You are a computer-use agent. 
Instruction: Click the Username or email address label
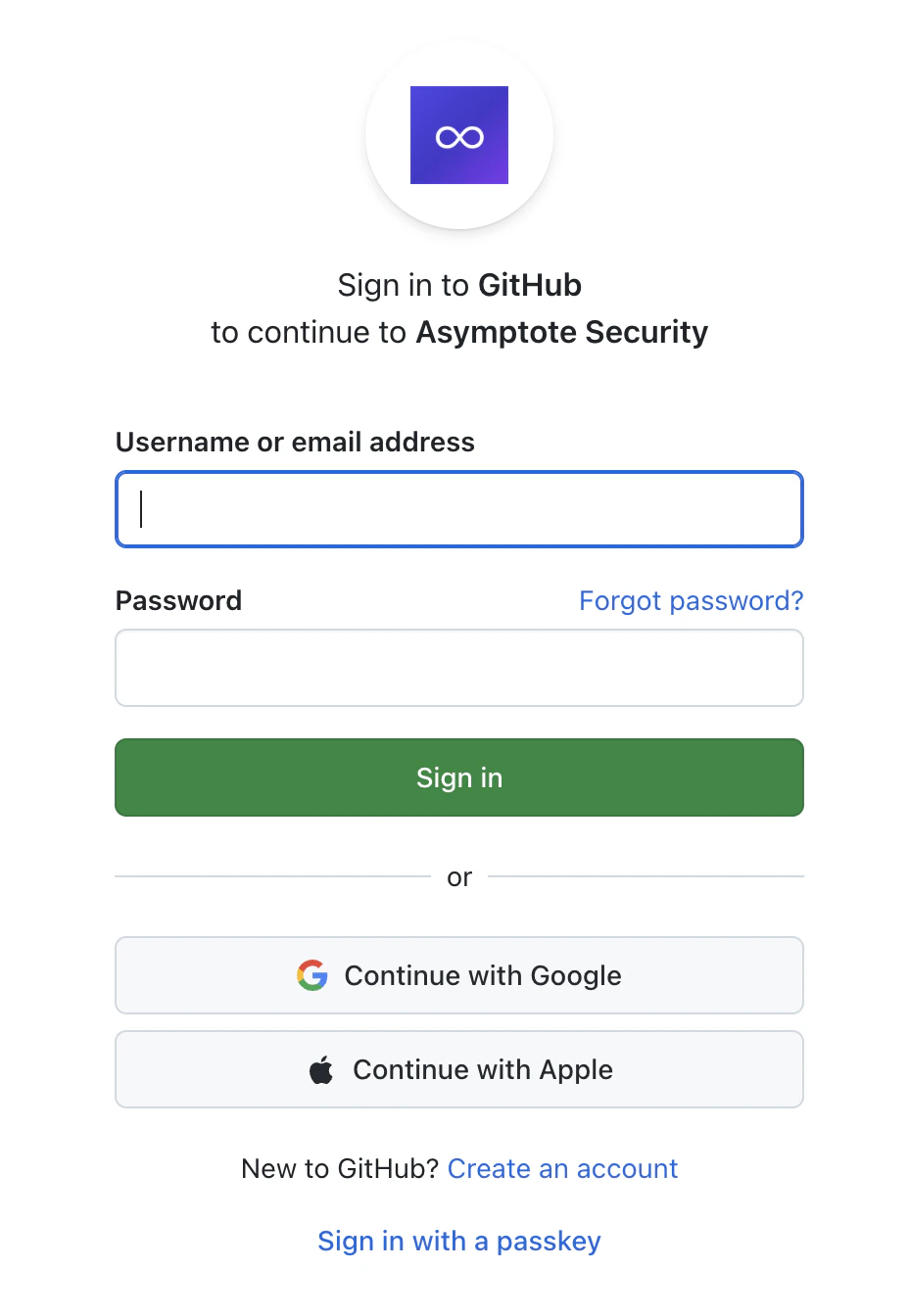click(x=295, y=442)
